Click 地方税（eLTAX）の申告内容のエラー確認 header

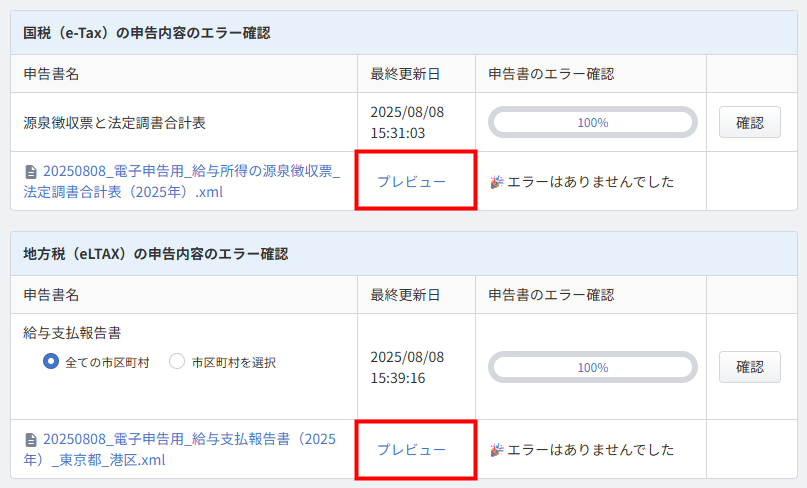pos(155,254)
